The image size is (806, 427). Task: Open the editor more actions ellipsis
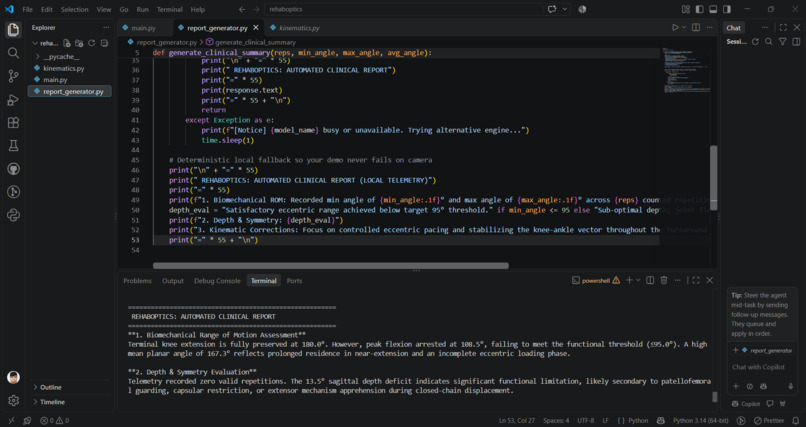709,28
